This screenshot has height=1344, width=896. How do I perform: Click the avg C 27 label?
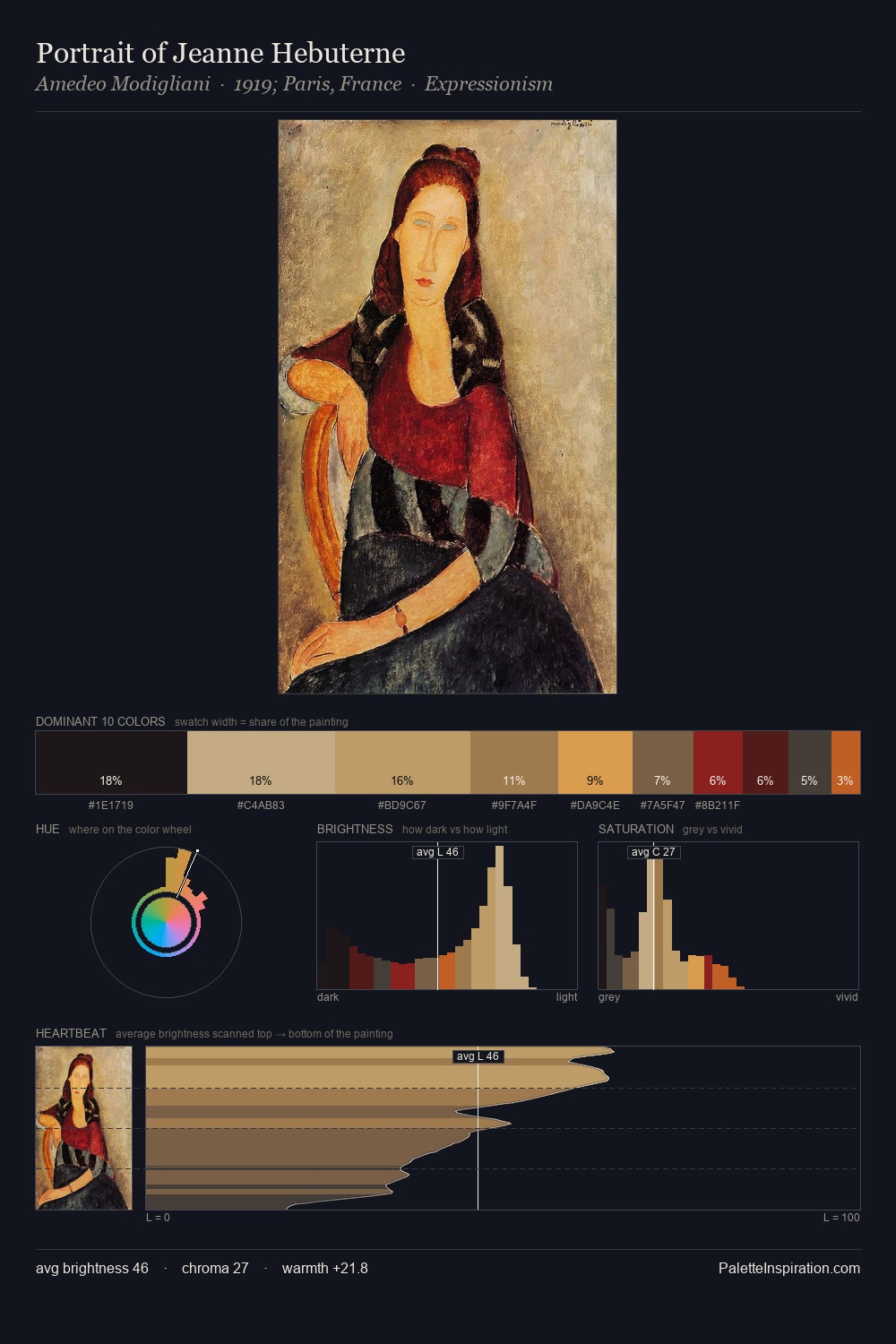653,852
